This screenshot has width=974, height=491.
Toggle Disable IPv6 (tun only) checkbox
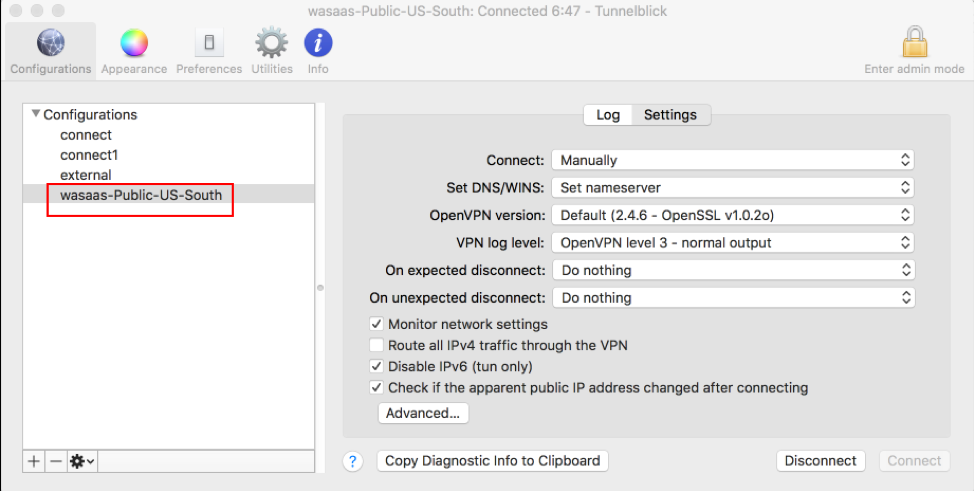click(x=377, y=366)
